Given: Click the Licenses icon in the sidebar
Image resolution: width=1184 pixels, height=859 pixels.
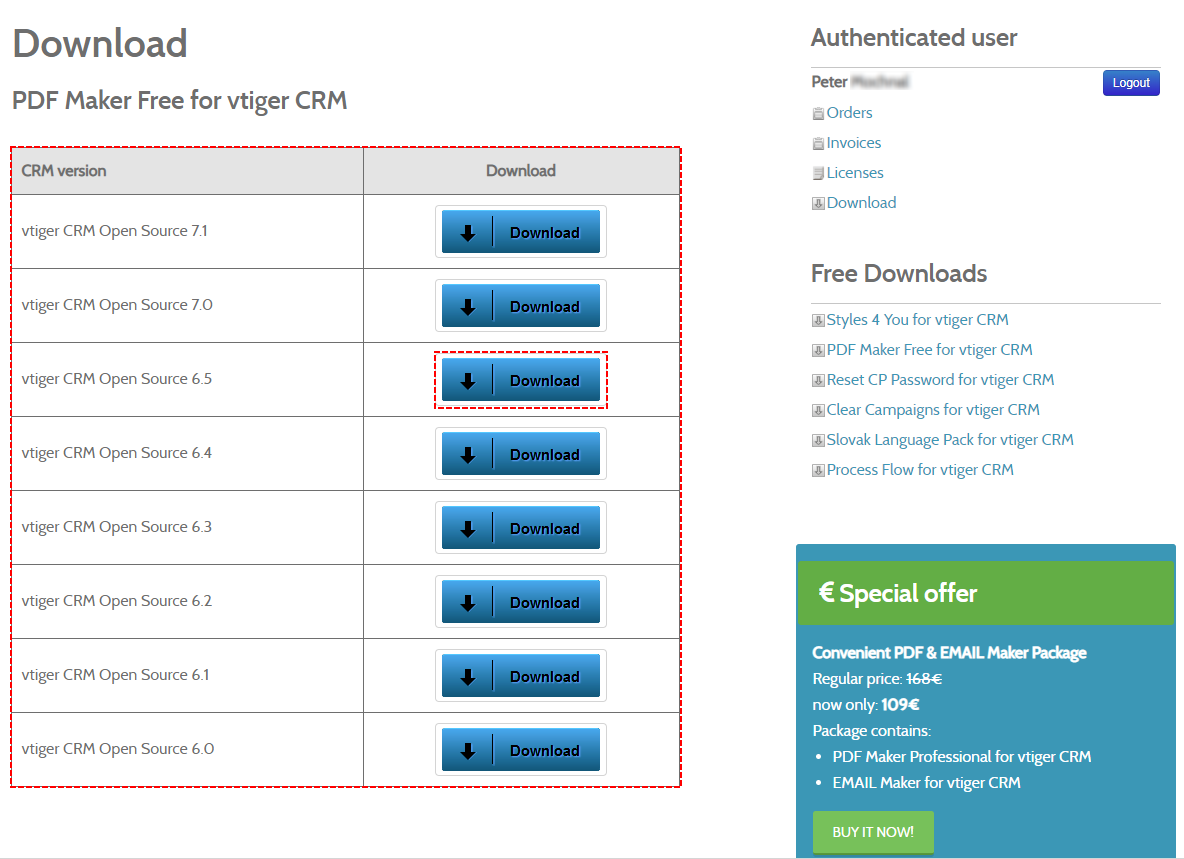Looking at the screenshot, I should coord(817,172).
